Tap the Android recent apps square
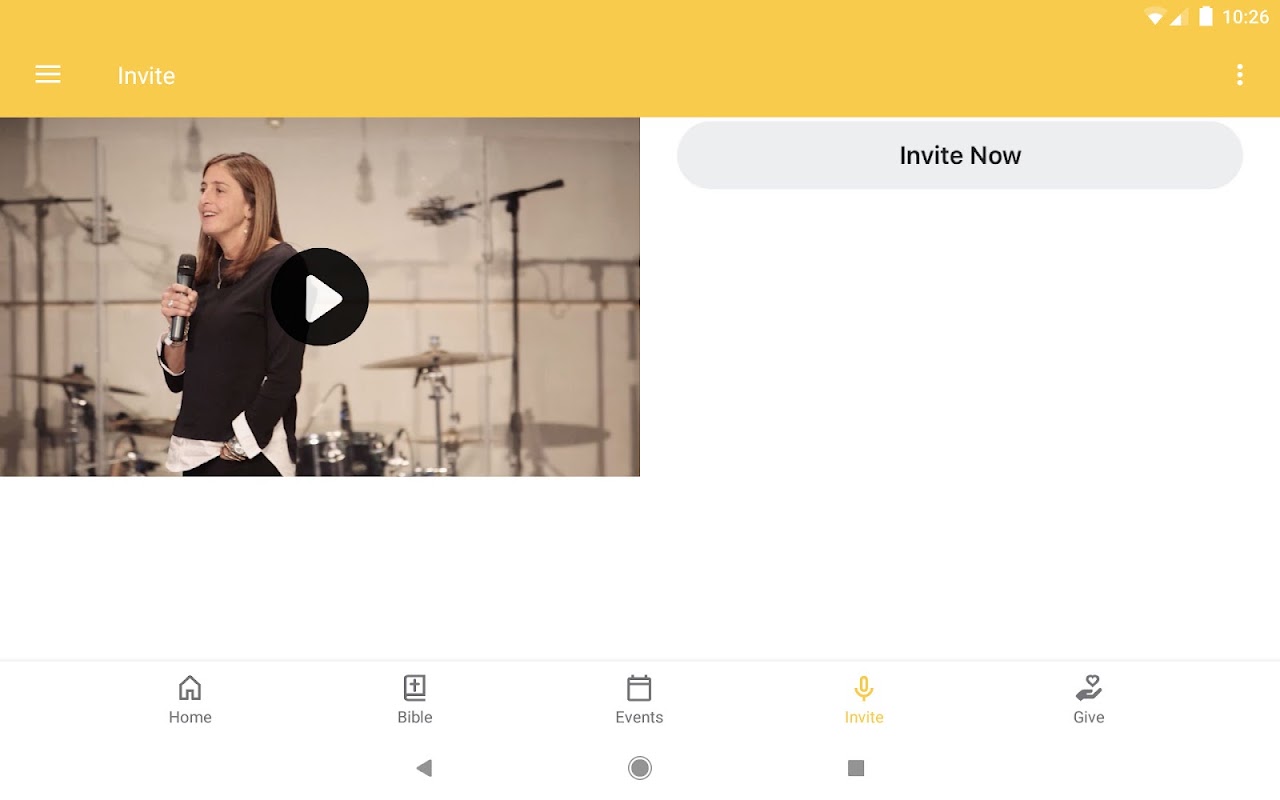This screenshot has height=800, width=1280. (x=856, y=768)
